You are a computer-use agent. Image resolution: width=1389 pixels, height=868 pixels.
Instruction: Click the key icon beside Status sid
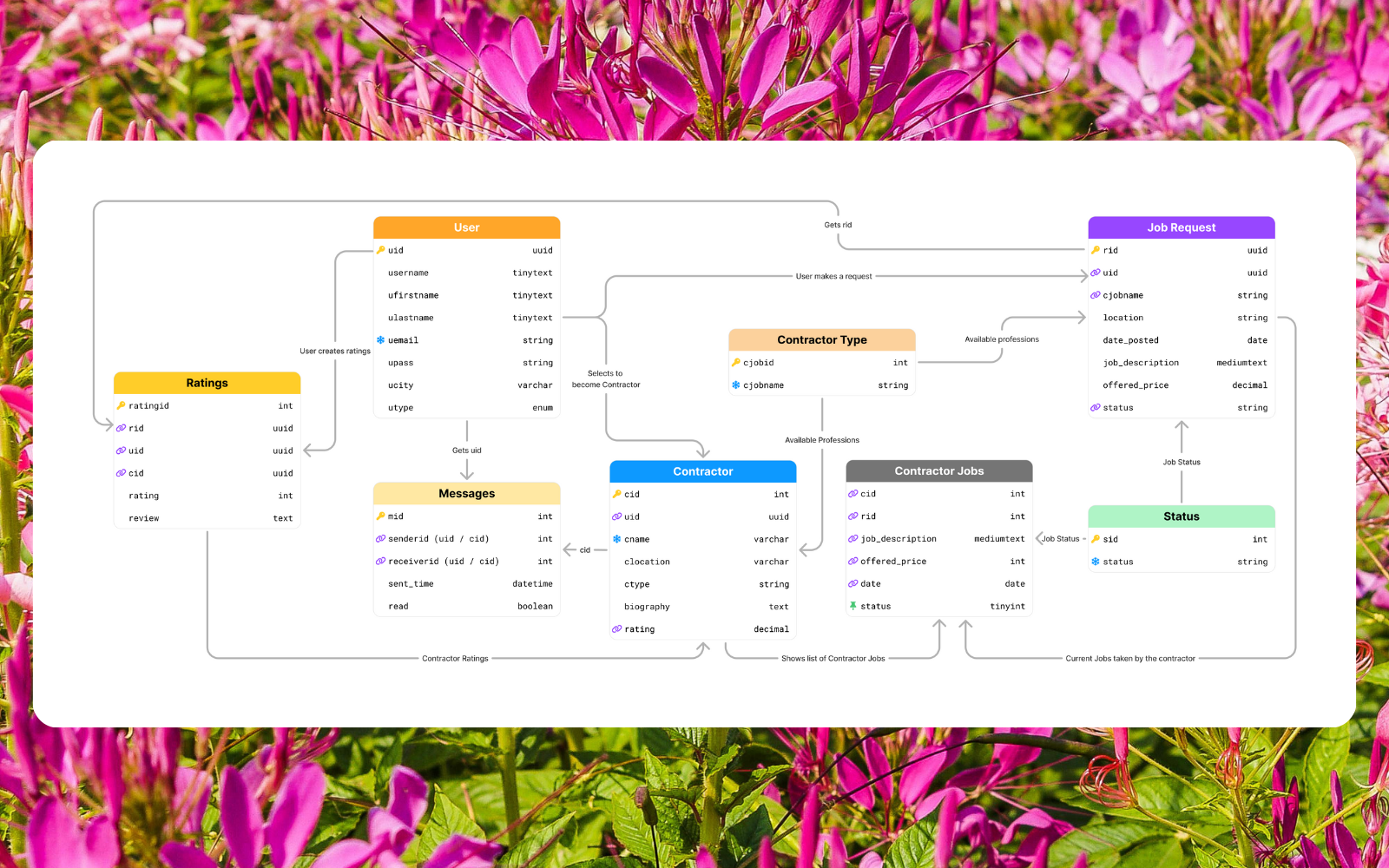(x=1096, y=539)
